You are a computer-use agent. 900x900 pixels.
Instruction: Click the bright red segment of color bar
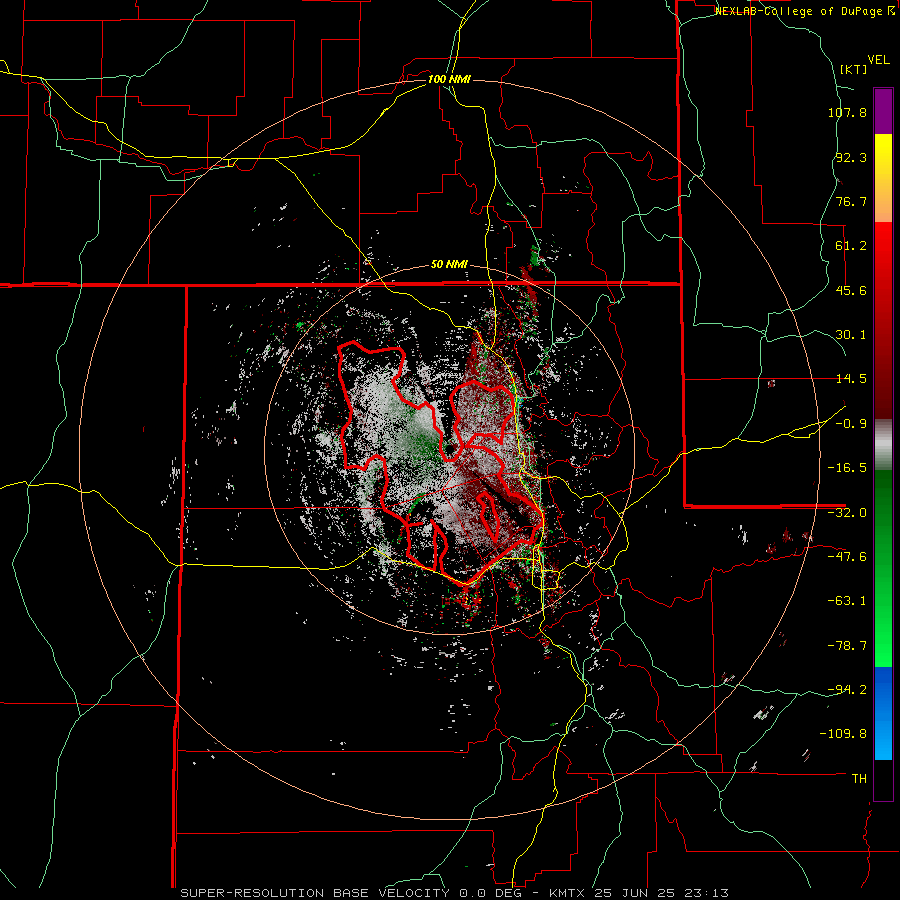[x=883, y=320]
